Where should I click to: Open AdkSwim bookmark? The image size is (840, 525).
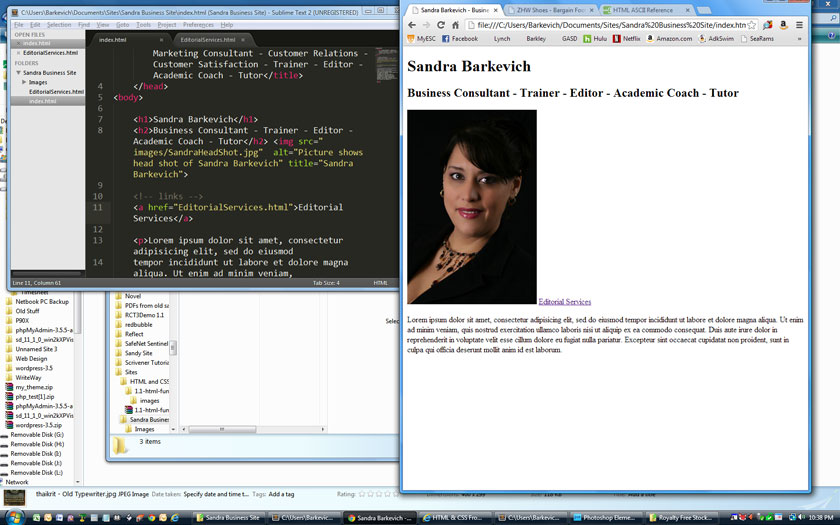716,39
